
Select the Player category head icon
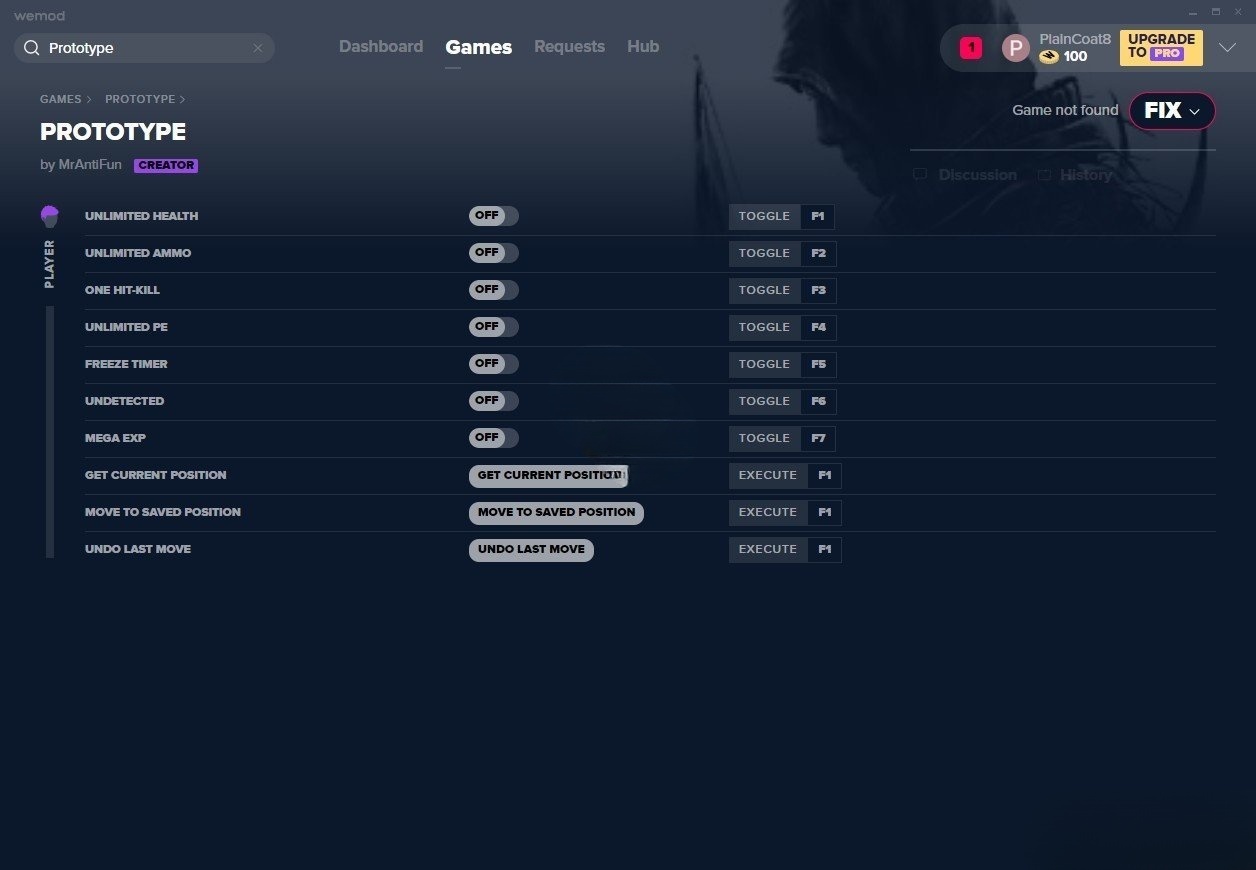pos(50,216)
